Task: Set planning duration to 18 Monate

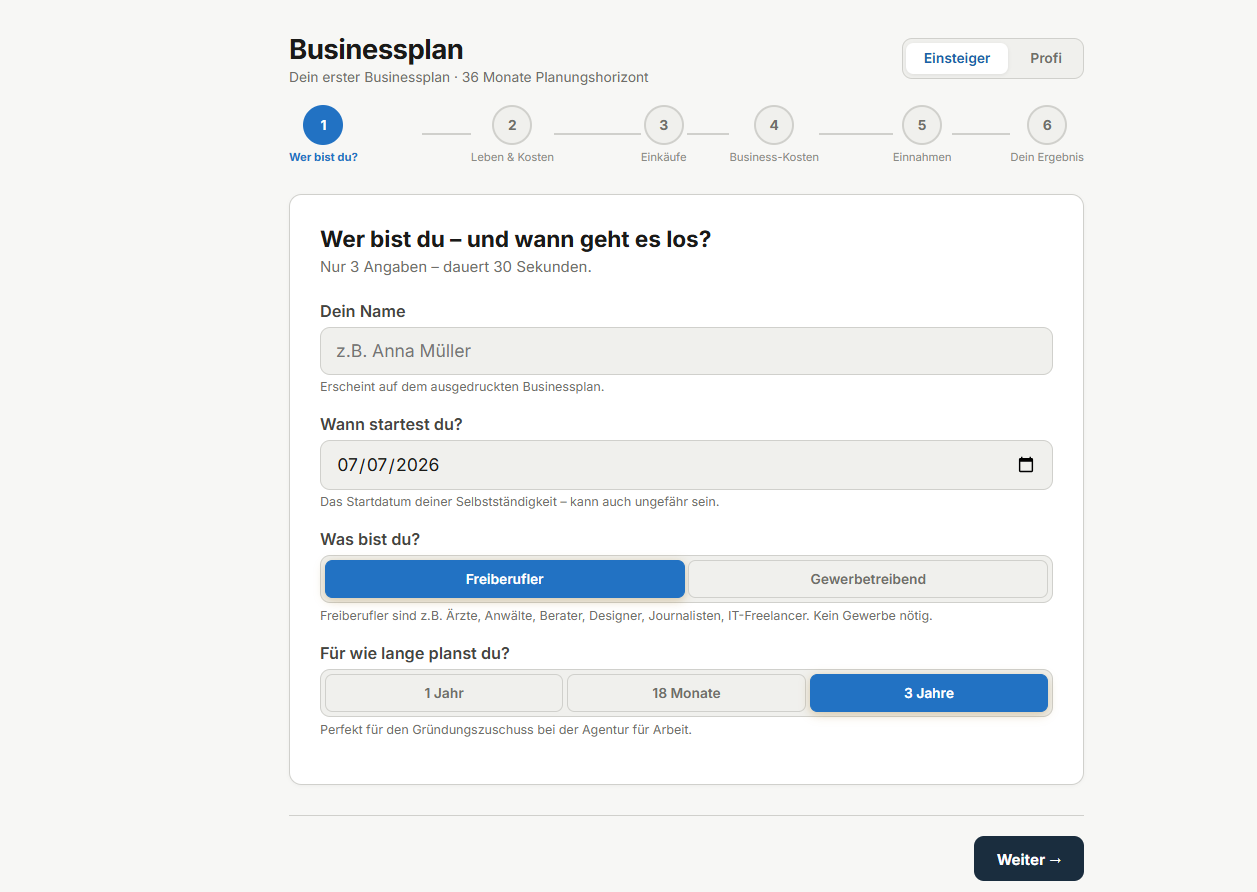Action: click(686, 693)
